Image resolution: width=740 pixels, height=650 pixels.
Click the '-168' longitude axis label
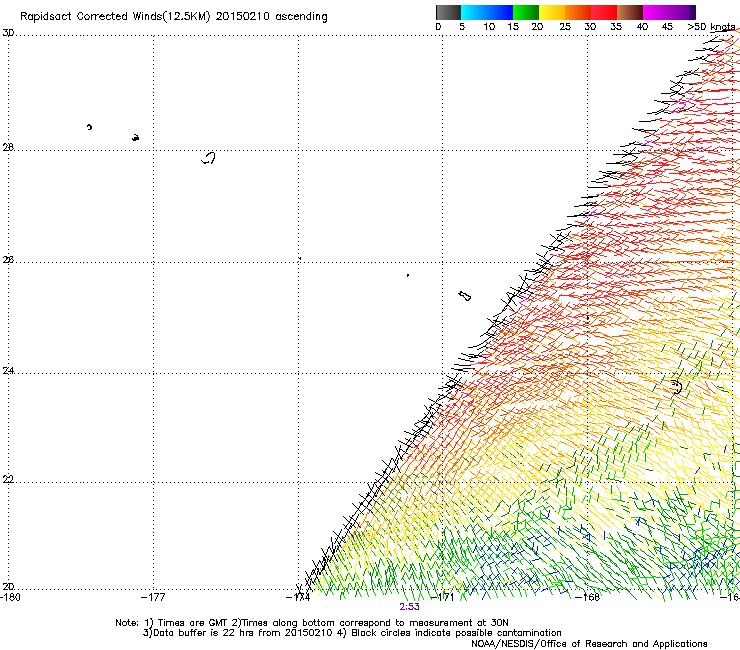tap(588, 597)
